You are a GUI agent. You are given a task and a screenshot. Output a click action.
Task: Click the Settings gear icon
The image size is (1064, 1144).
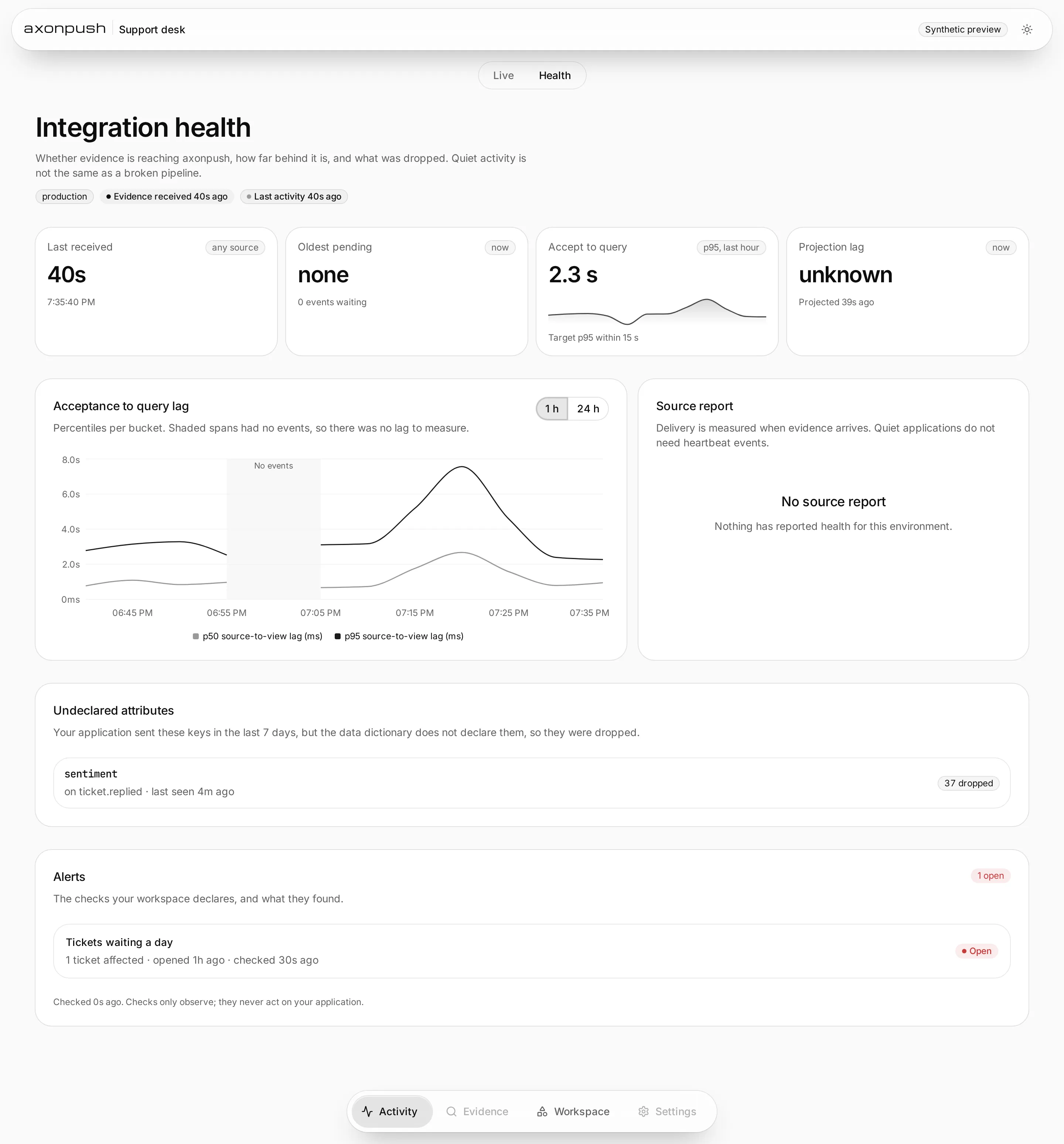pyautogui.click(x=643, y=1111)
